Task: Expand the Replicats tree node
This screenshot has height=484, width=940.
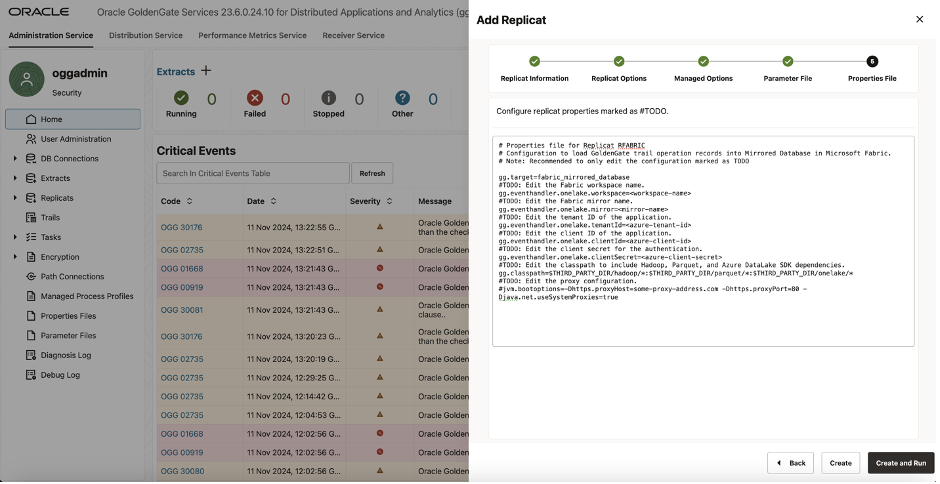Action: (15, 198)
